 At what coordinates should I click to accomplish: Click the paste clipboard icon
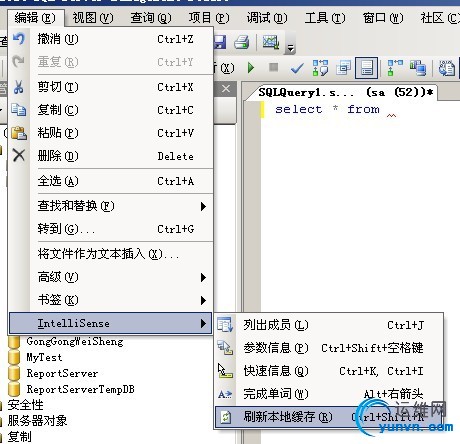click(19, 133)
